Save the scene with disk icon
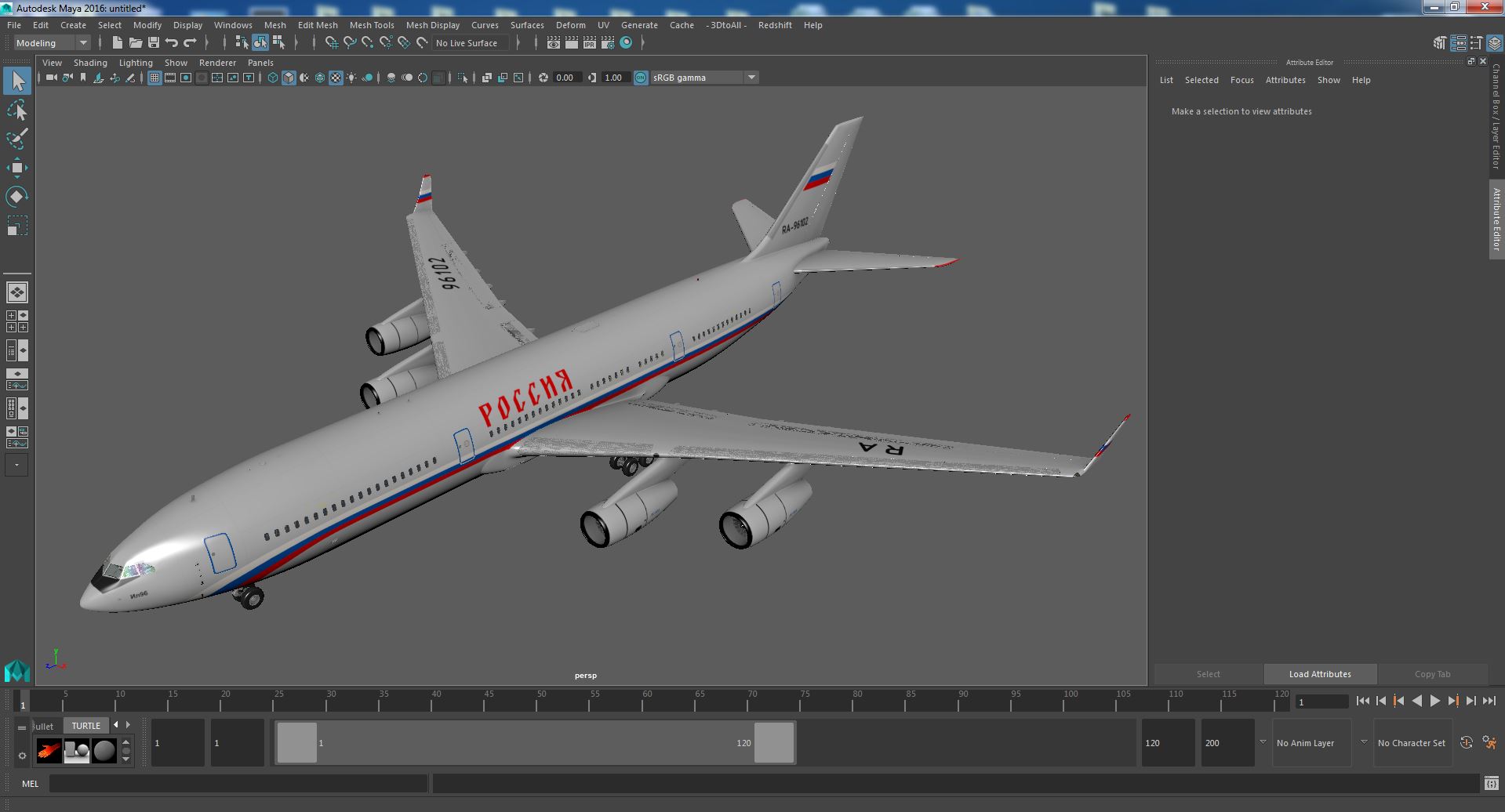The width and height of the screenshot is (1505, 812). click(x=154, y=42)
